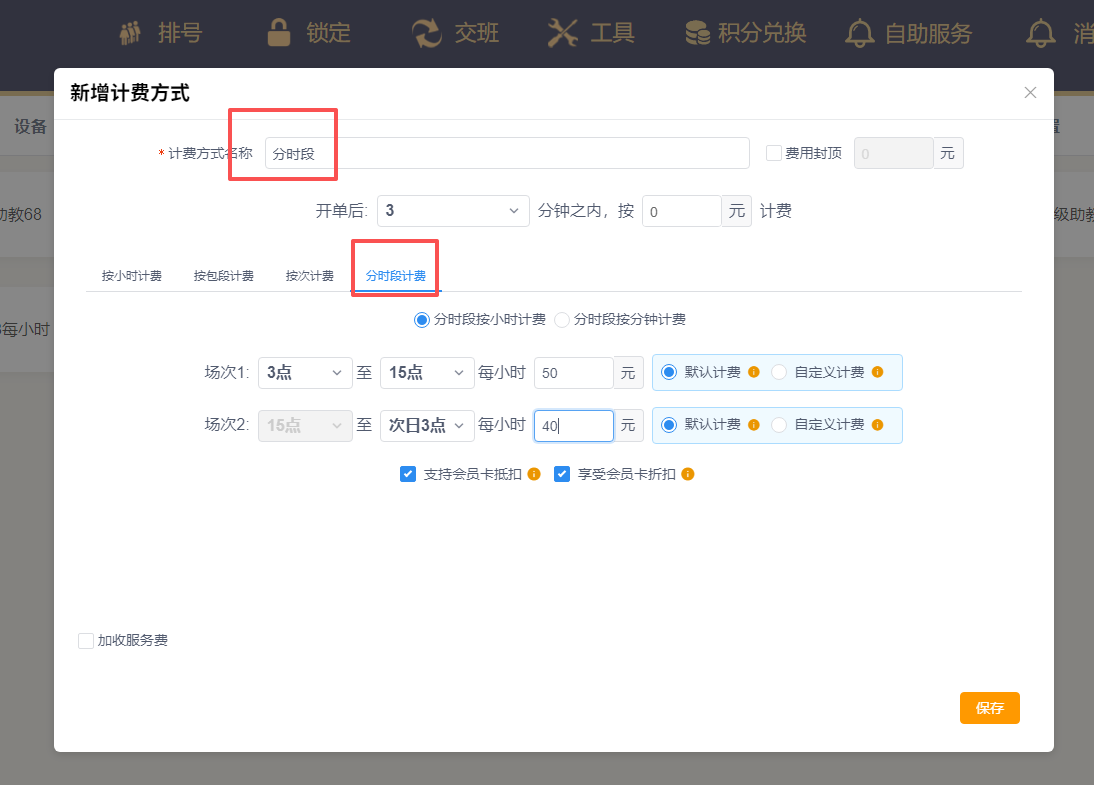Click info icon beside 享受会员卡折扣
The height and width of the screenshot is (785, 1094).
(x=688, y=474)
